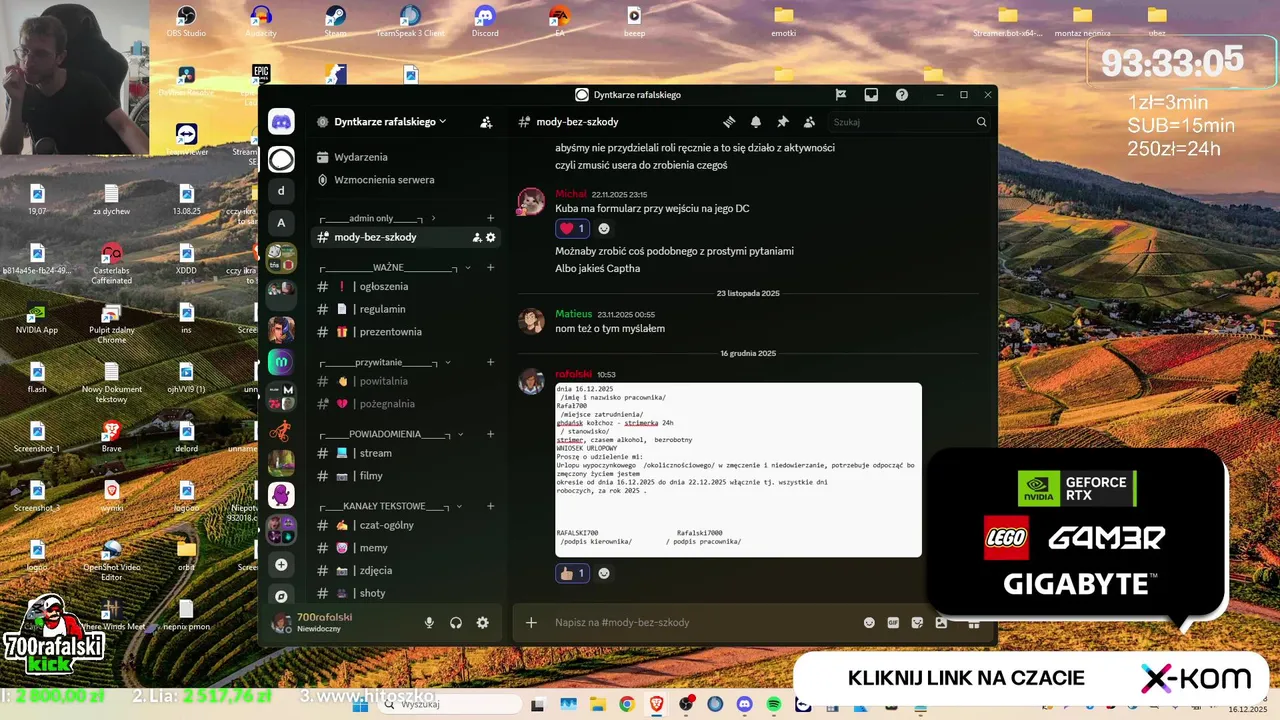This screenshot has height=720, width=1280.
Task: Create channel in przywitanie category
Action: pyautogui.click(x=490, y=362)
